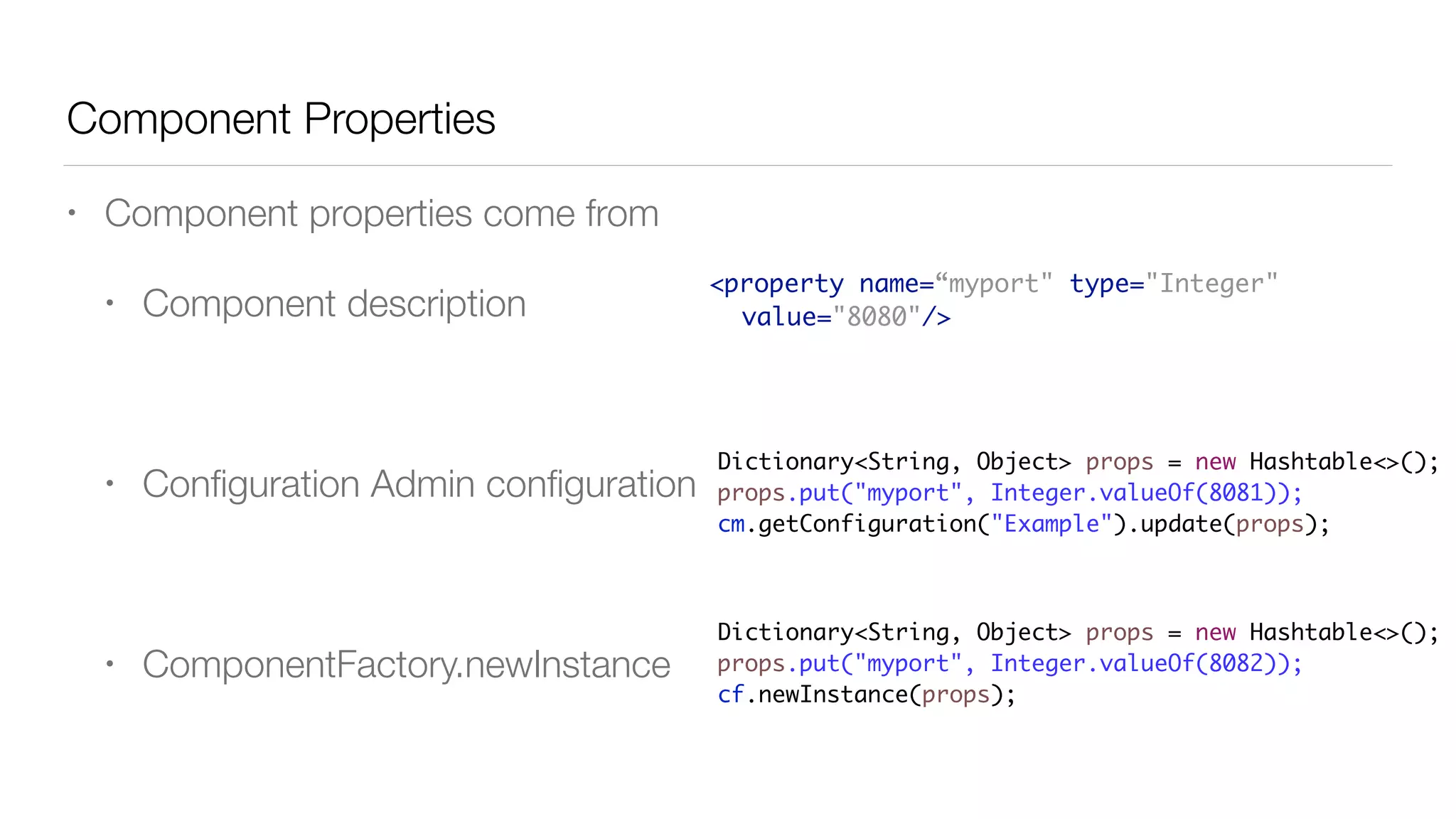Select 'Configuration Admin configuration' bullet text
The height and width of the screenshot is (819, 1456).
click(419, 484)
